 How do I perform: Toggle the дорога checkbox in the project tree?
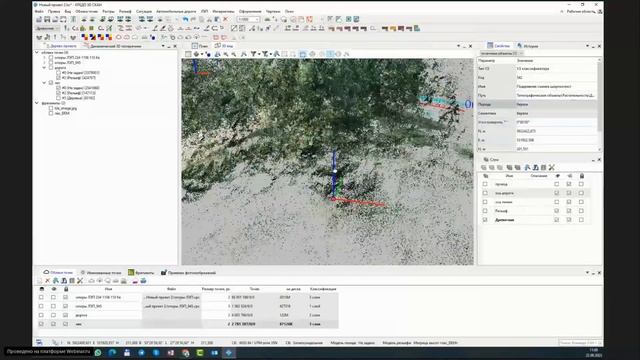click(x=51, y=68)
